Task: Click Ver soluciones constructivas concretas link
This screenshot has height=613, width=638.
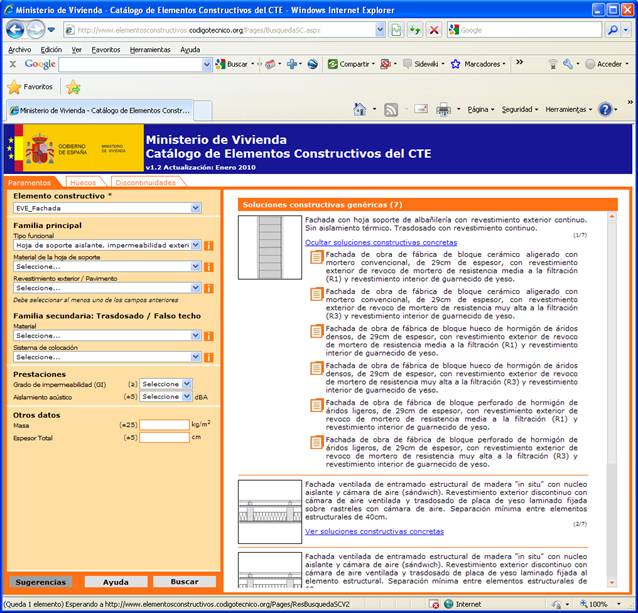Action: [374, 531]
